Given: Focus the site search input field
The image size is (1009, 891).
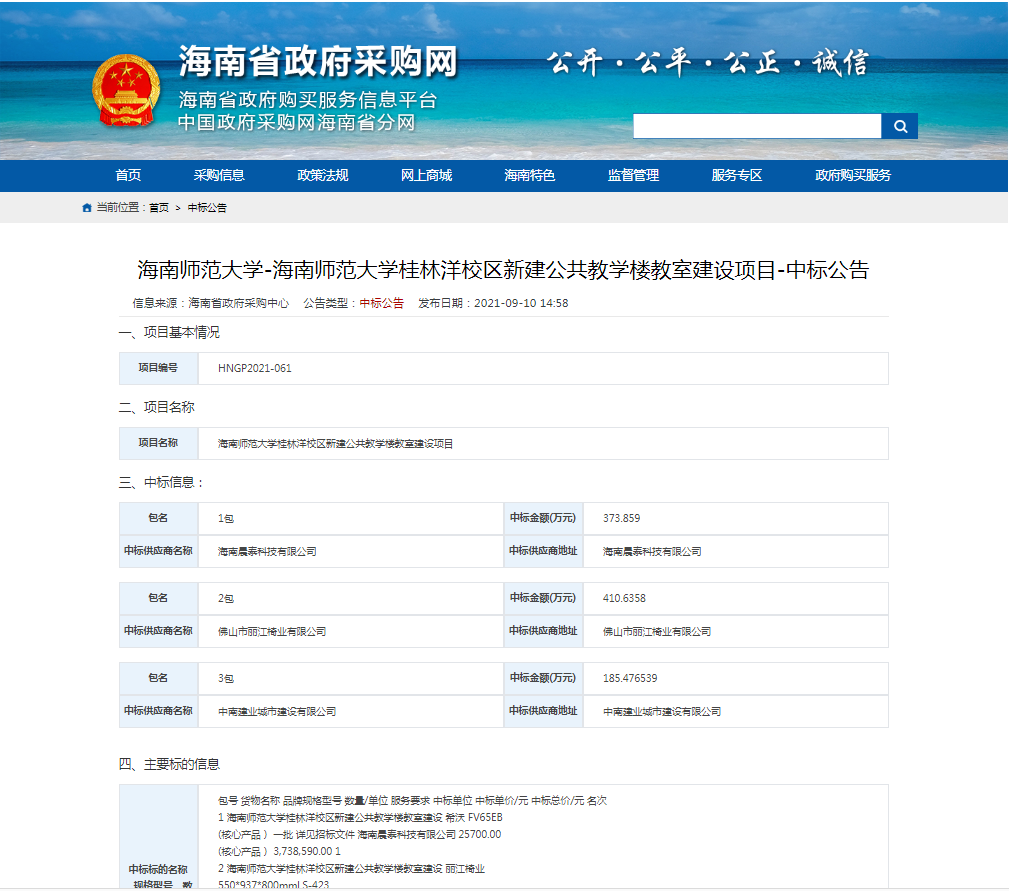Looking at the screenshot, I should [757, 126].
